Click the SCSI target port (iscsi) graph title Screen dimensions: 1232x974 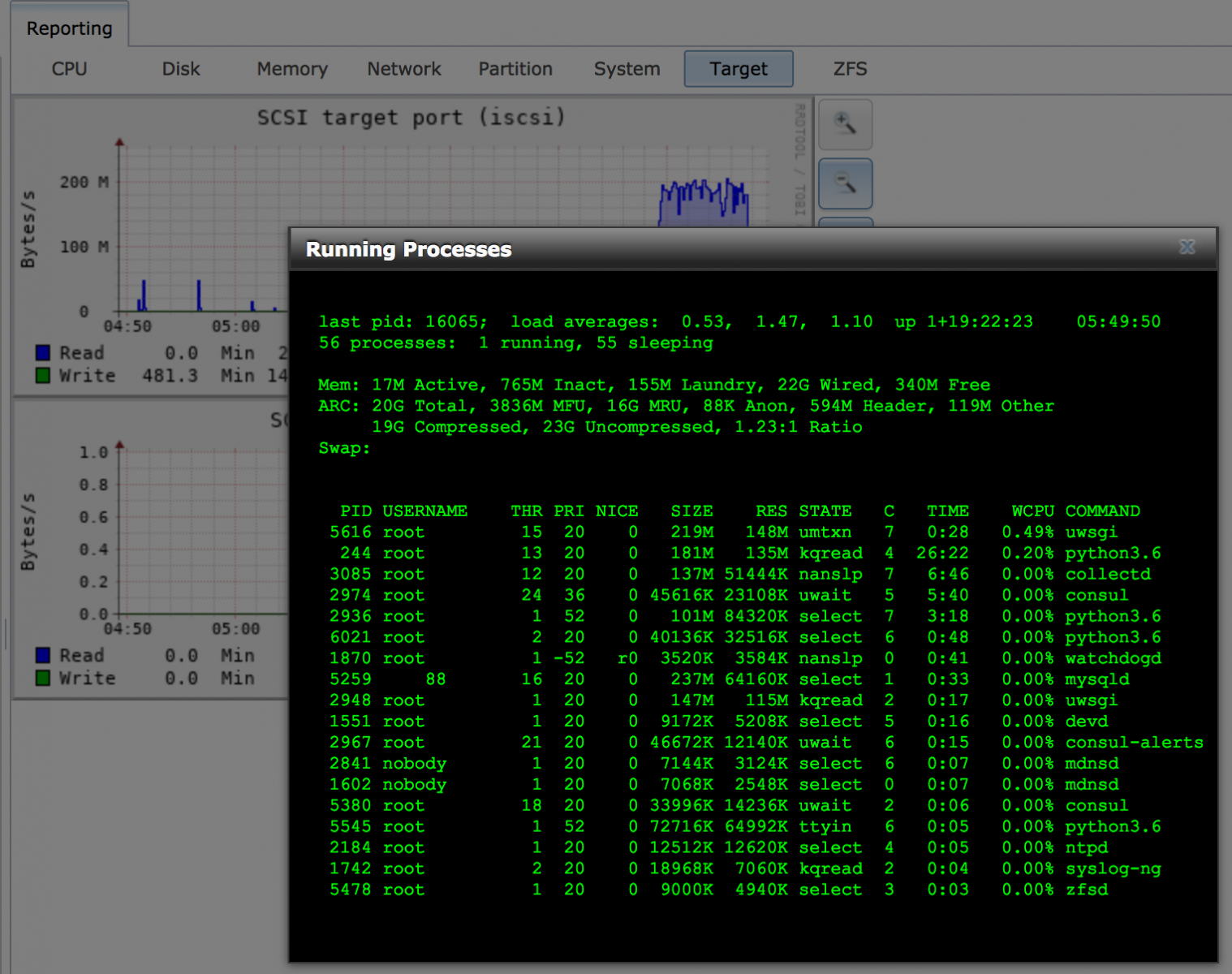click(x=411, y=118)
